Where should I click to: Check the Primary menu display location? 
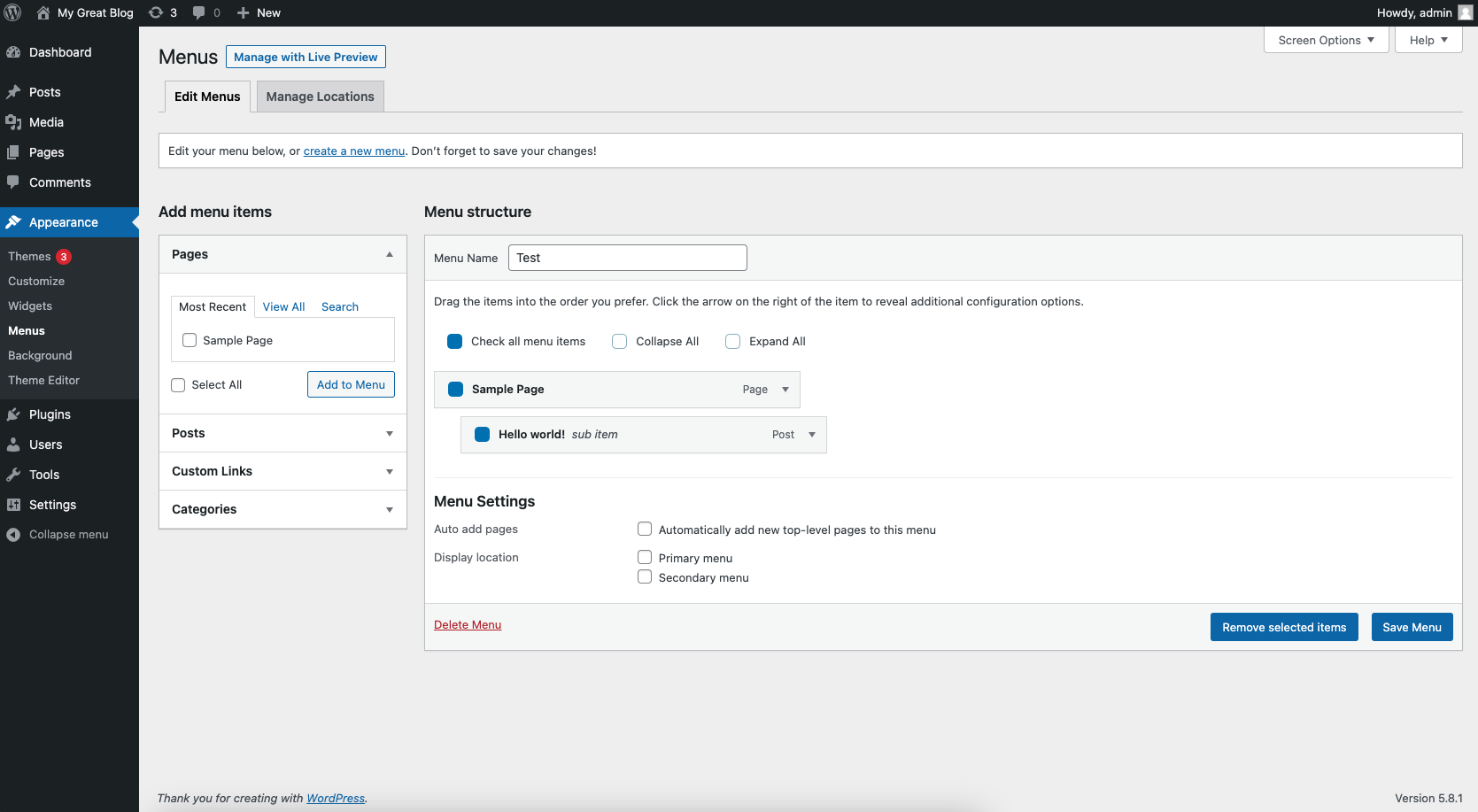(x=645, y=557)
